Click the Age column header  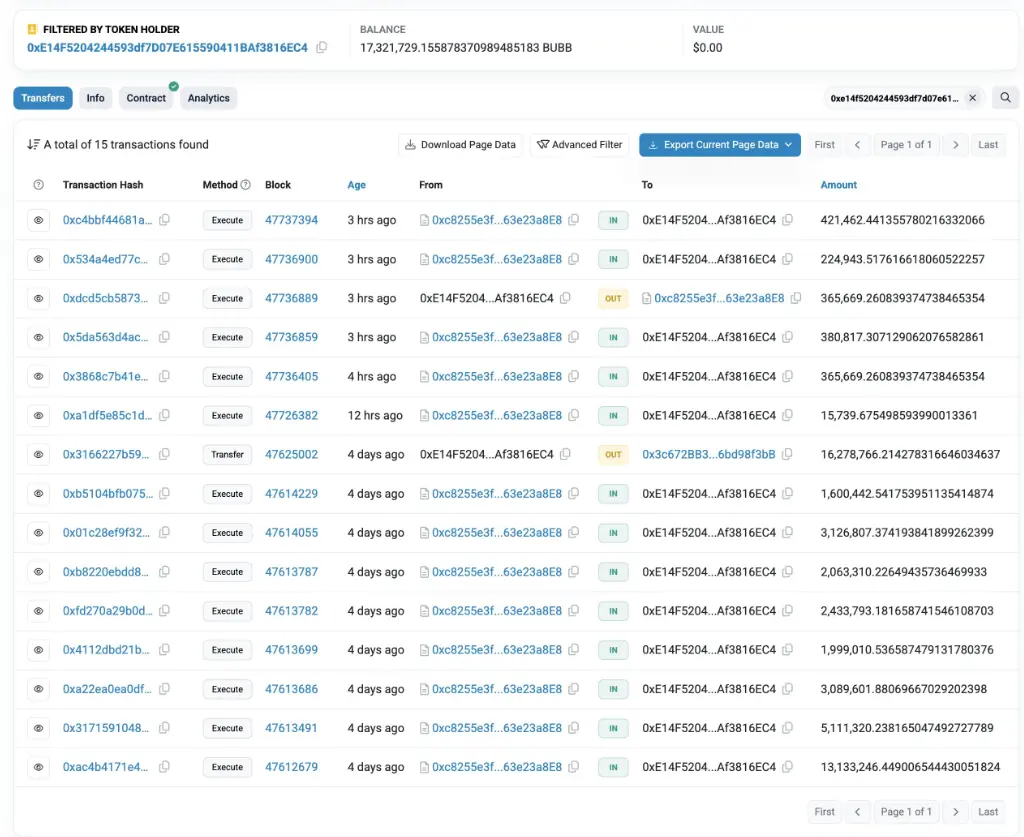(357, 185)
